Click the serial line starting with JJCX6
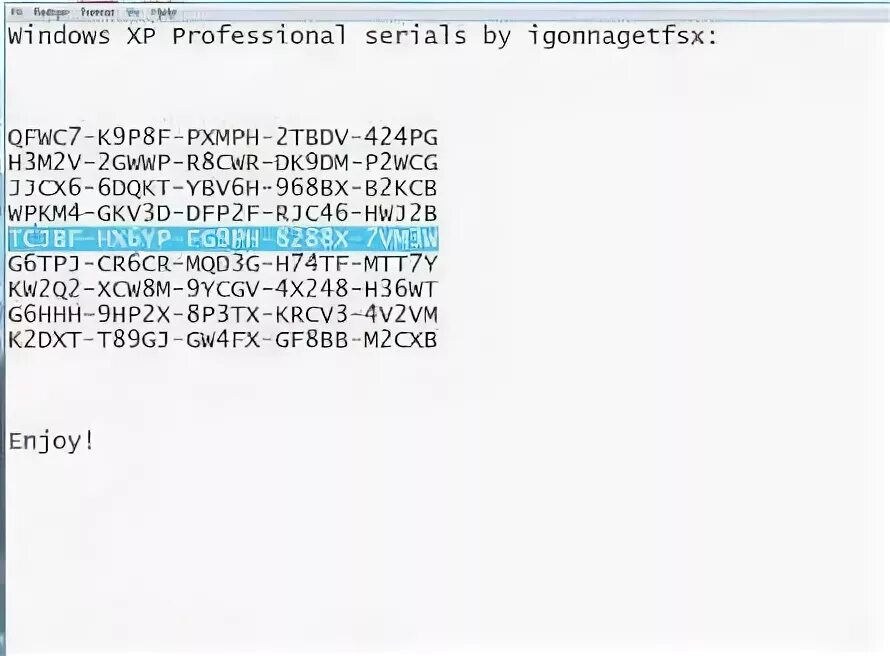Screen dimensions: 890x656 click(223, 188)
